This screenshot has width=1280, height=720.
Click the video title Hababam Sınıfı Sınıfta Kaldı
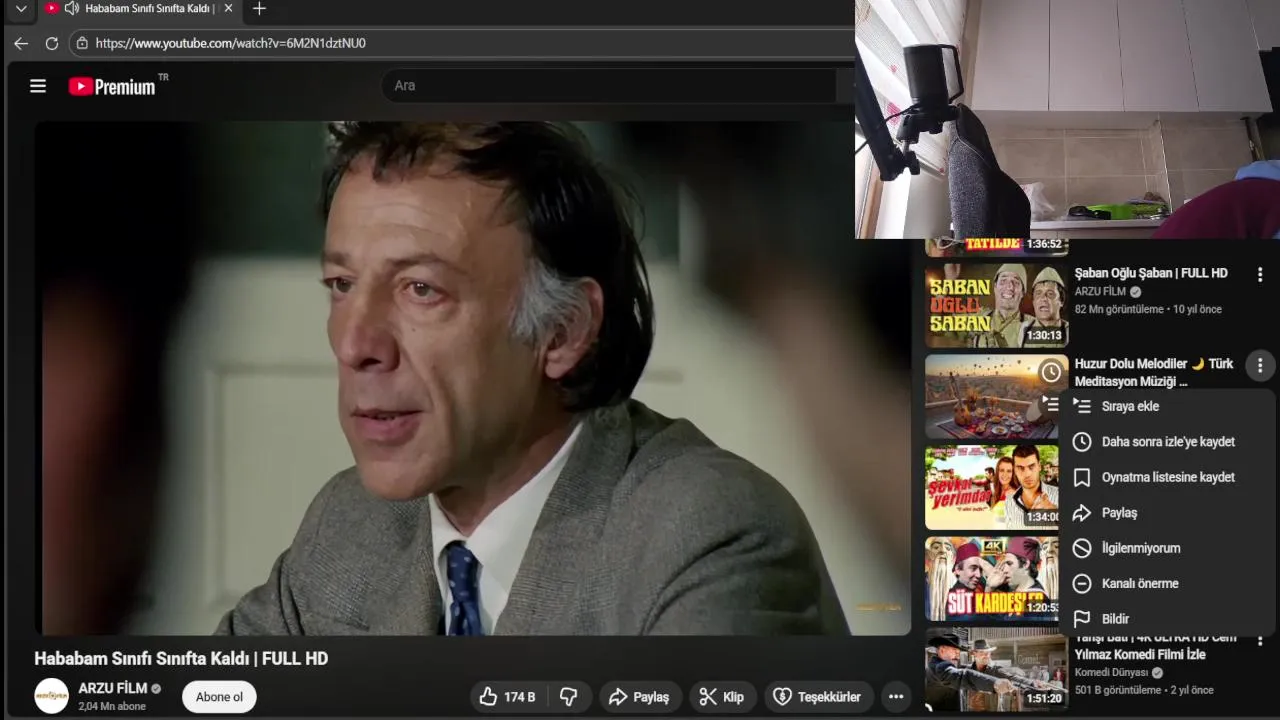(181, 659)
